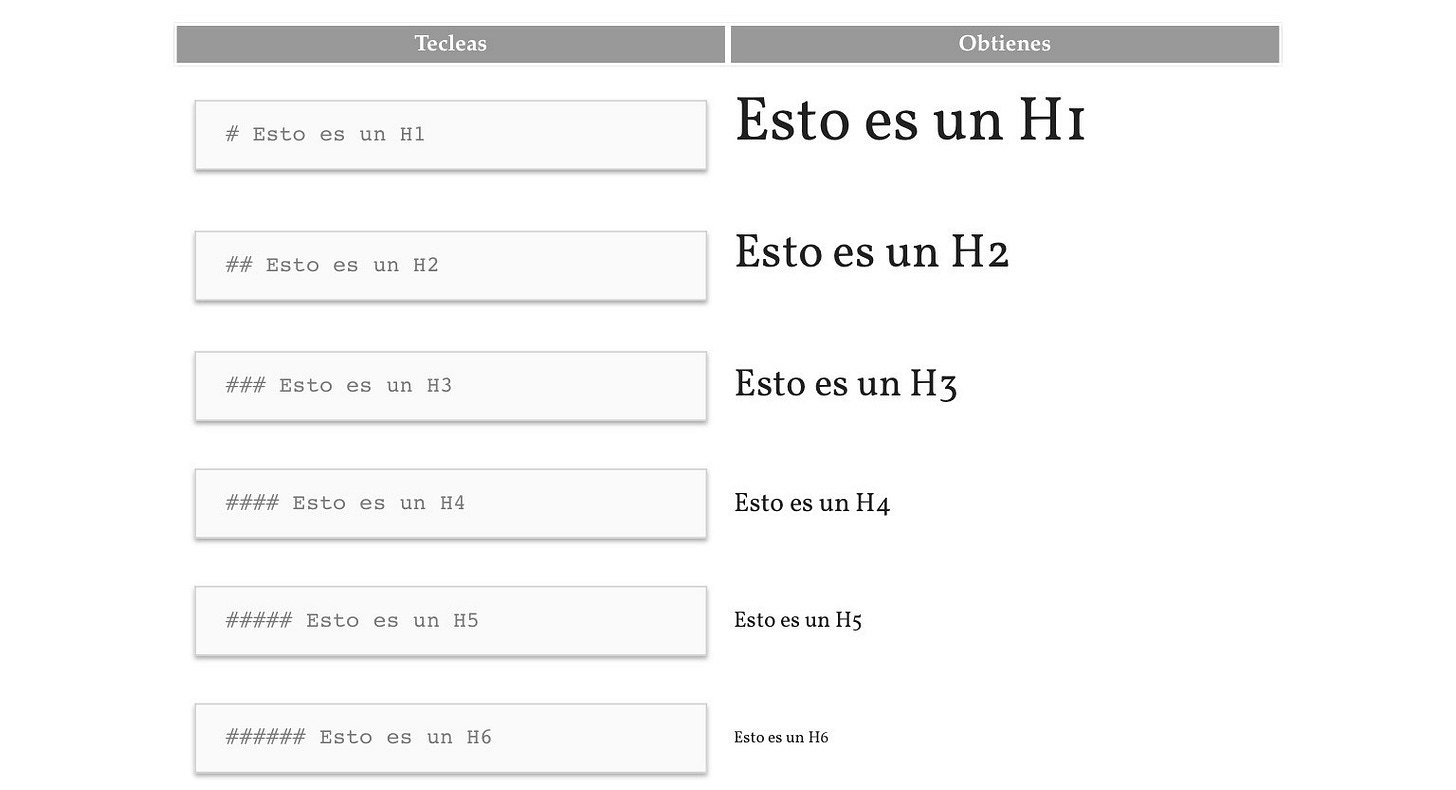Click the double hash symbols in H2 code

(239, 265)
